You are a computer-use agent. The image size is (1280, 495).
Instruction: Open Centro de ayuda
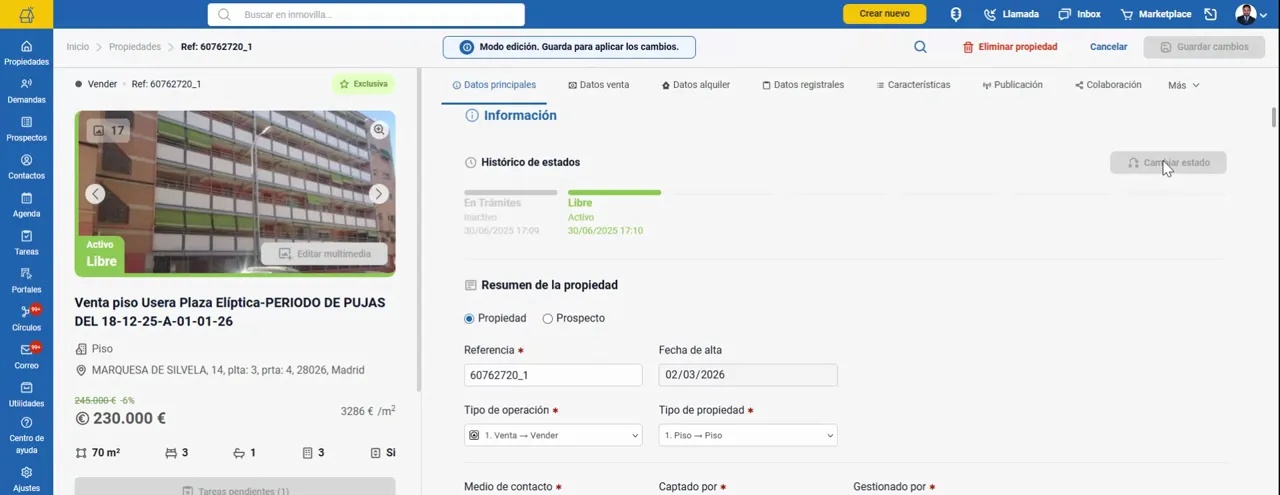click(26, 436)
